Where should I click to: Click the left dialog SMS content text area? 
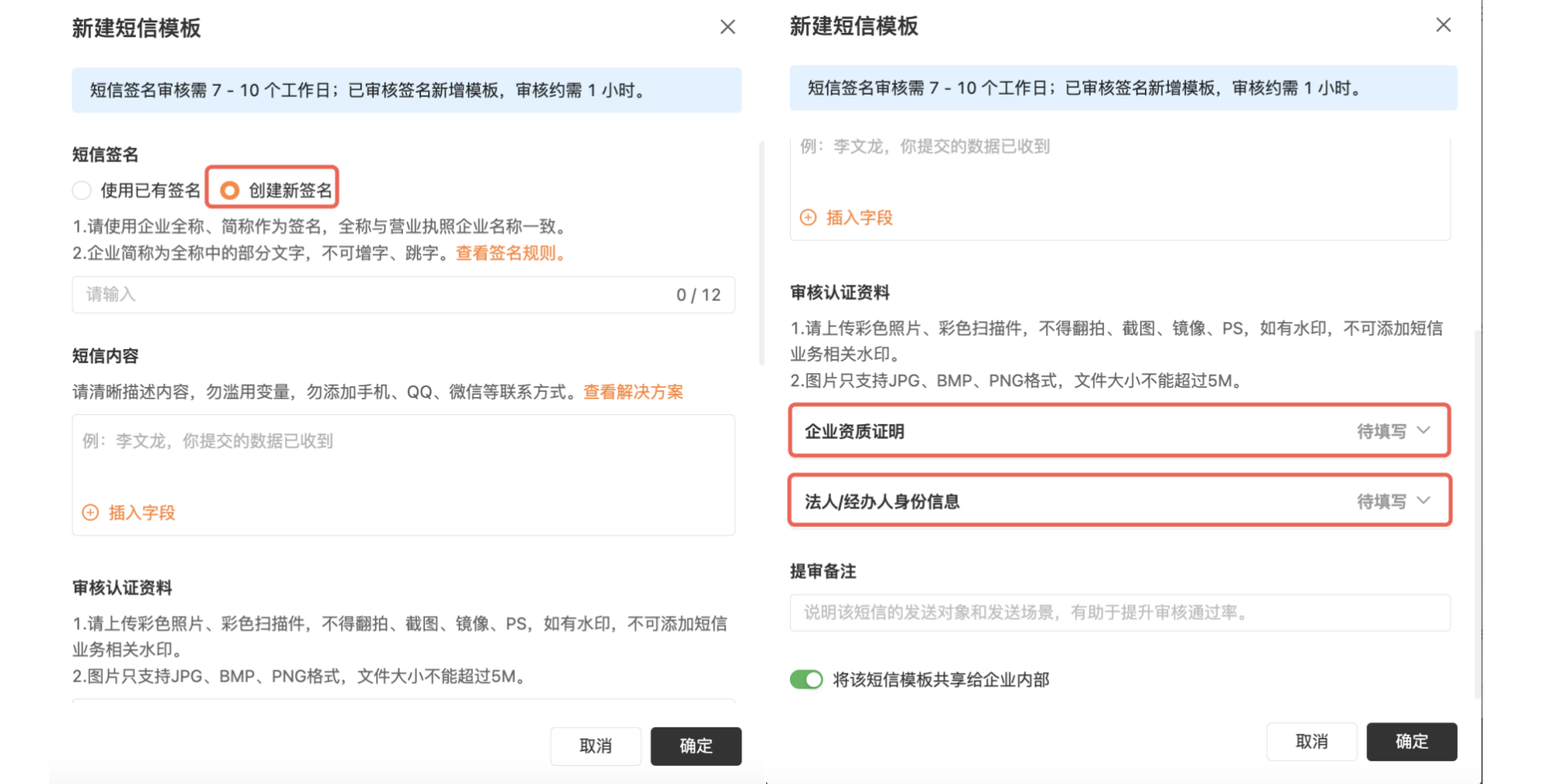point(403,474)
